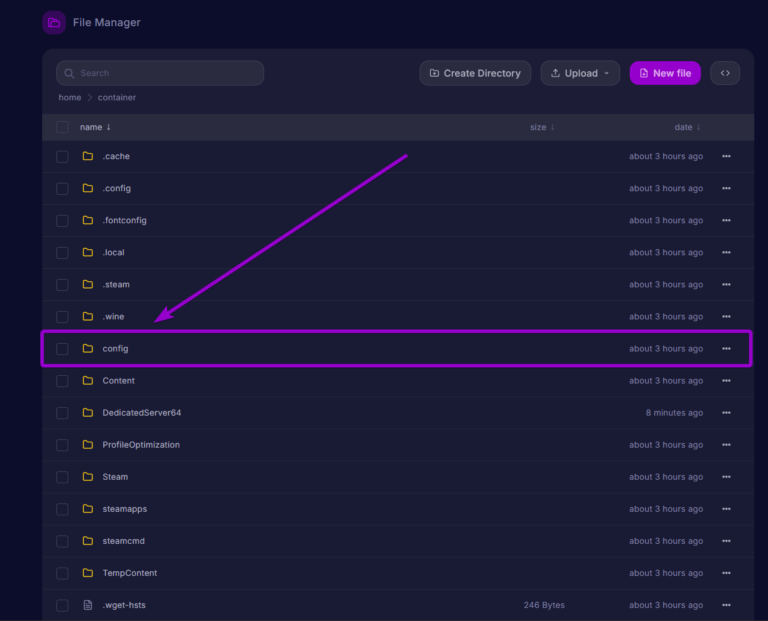Open the DedicatedServer64 folder name
Image resolution: width=768 pixels, height=621 pixels.
[142, 413]
